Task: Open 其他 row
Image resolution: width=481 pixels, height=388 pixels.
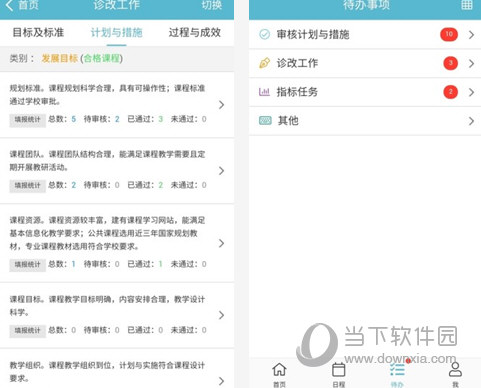Action: [365, 121]
